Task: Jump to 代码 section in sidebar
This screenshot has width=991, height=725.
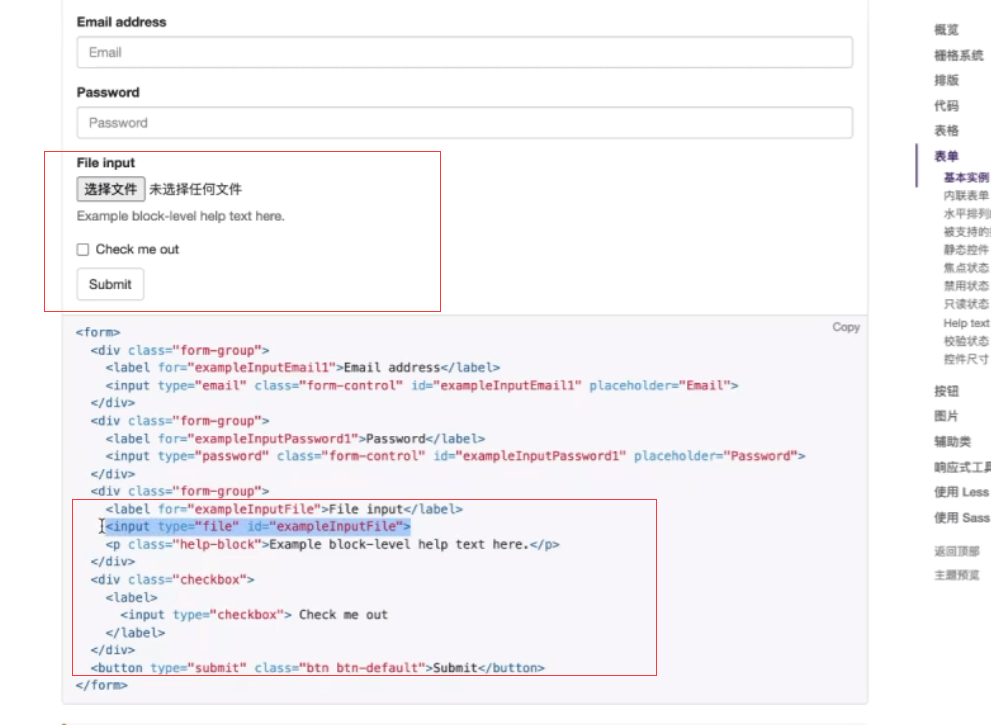Action: [946, 105]
